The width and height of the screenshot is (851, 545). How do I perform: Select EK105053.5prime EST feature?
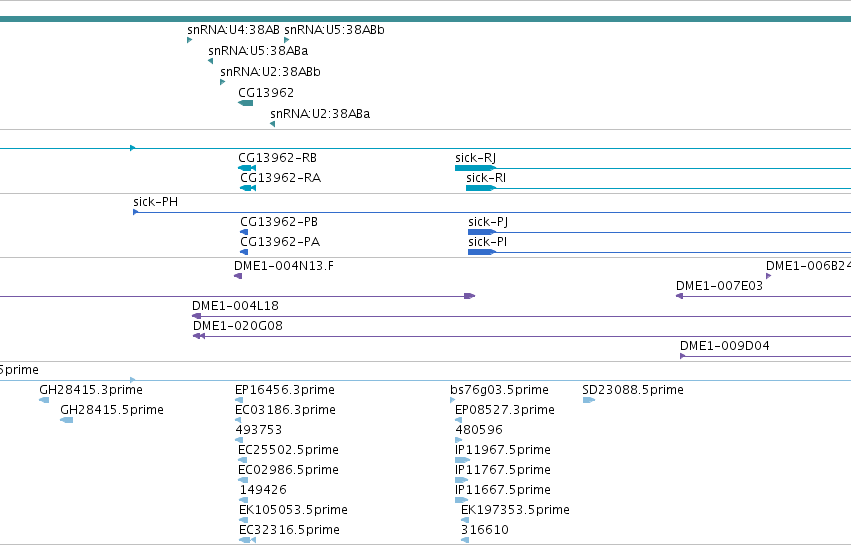[243, 520]
